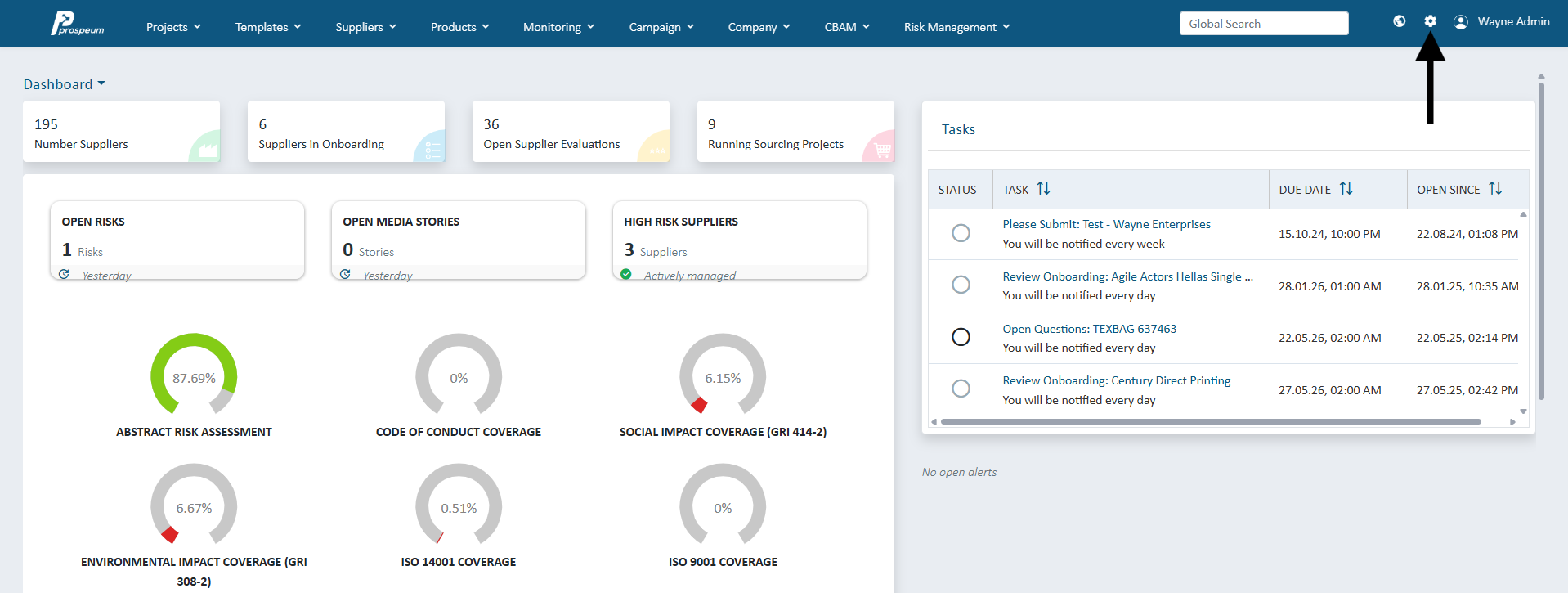The width and height of the screenshot is (1568, 593).
Task: Toggle status circle for Century Direct Printing task
Action: pos(961,389)
